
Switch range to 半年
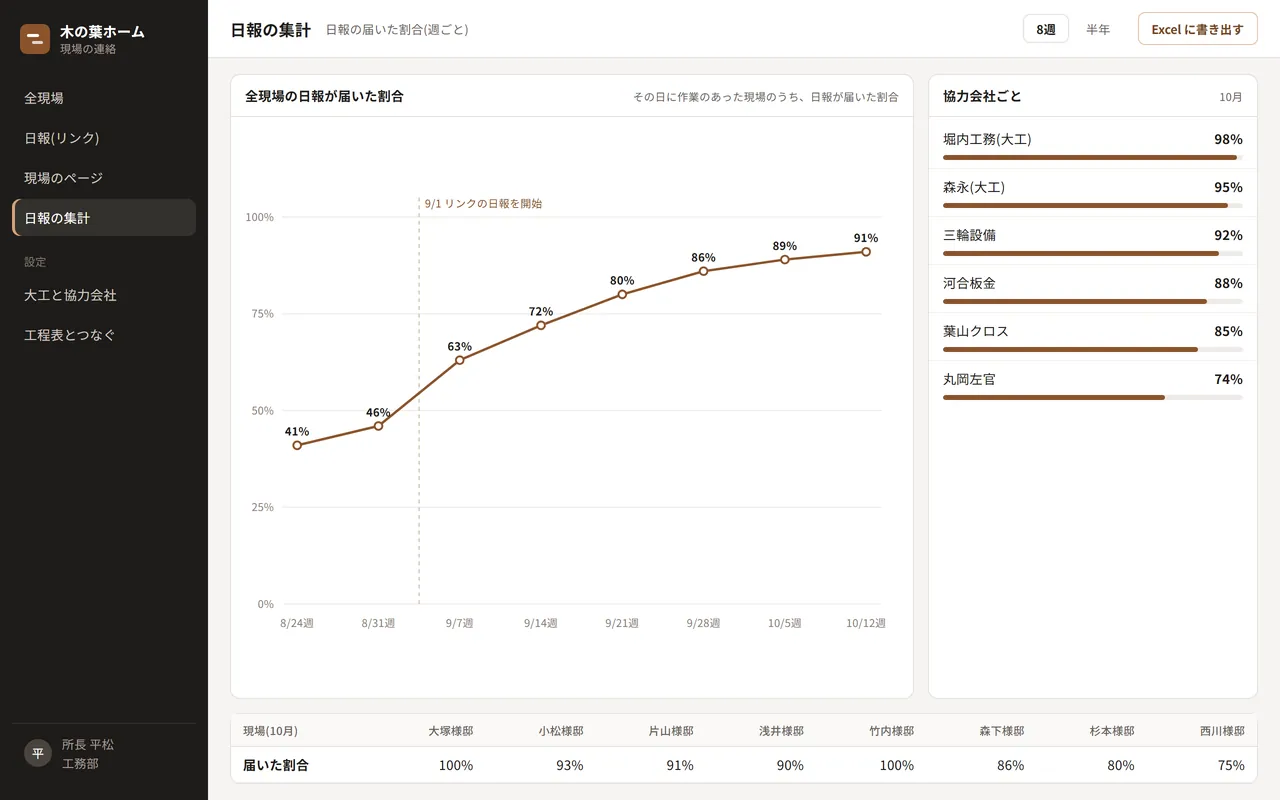pos(1098,29)
